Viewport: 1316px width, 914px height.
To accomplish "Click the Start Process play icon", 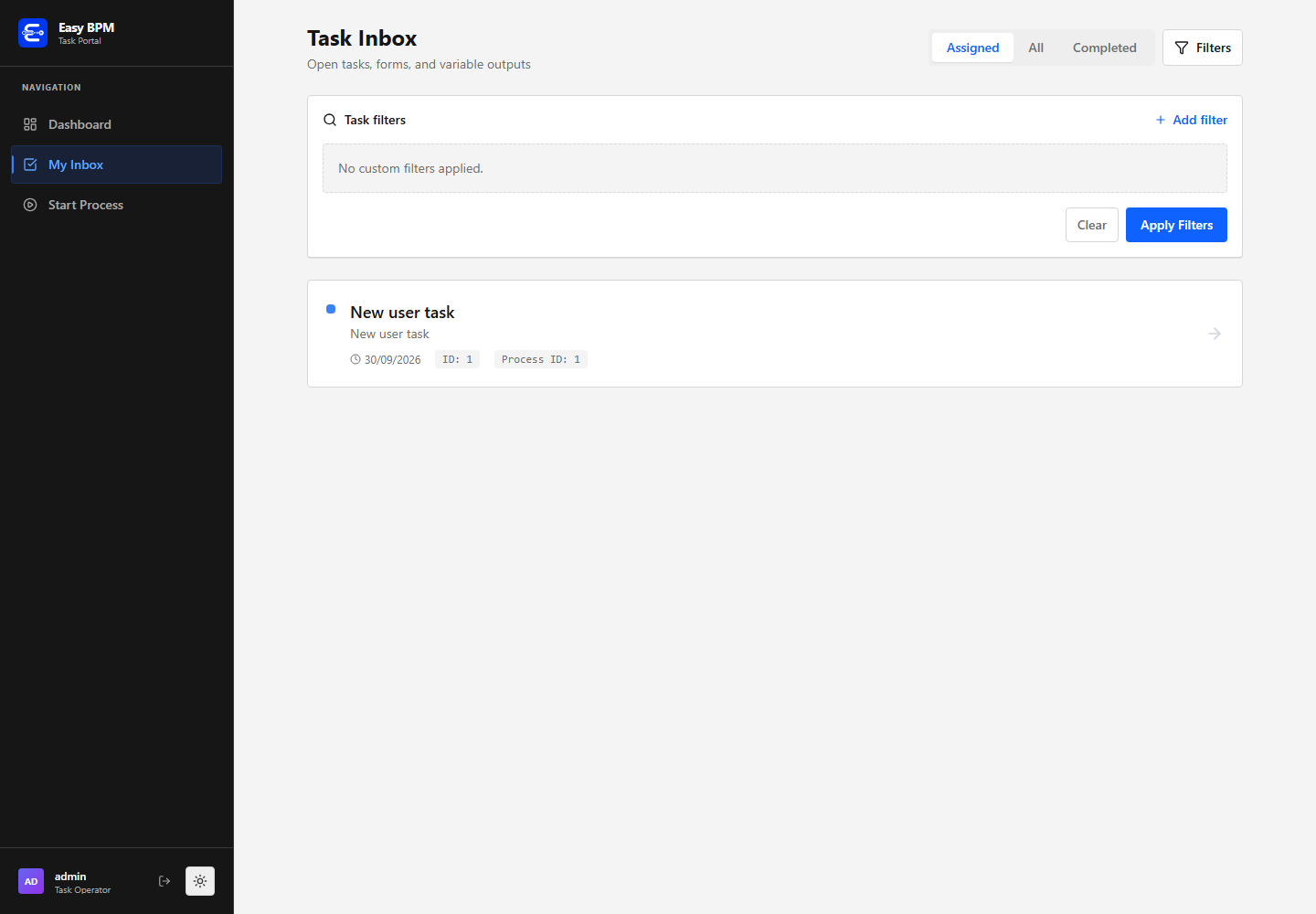I will pyautogui.click(x=30, y=205).
